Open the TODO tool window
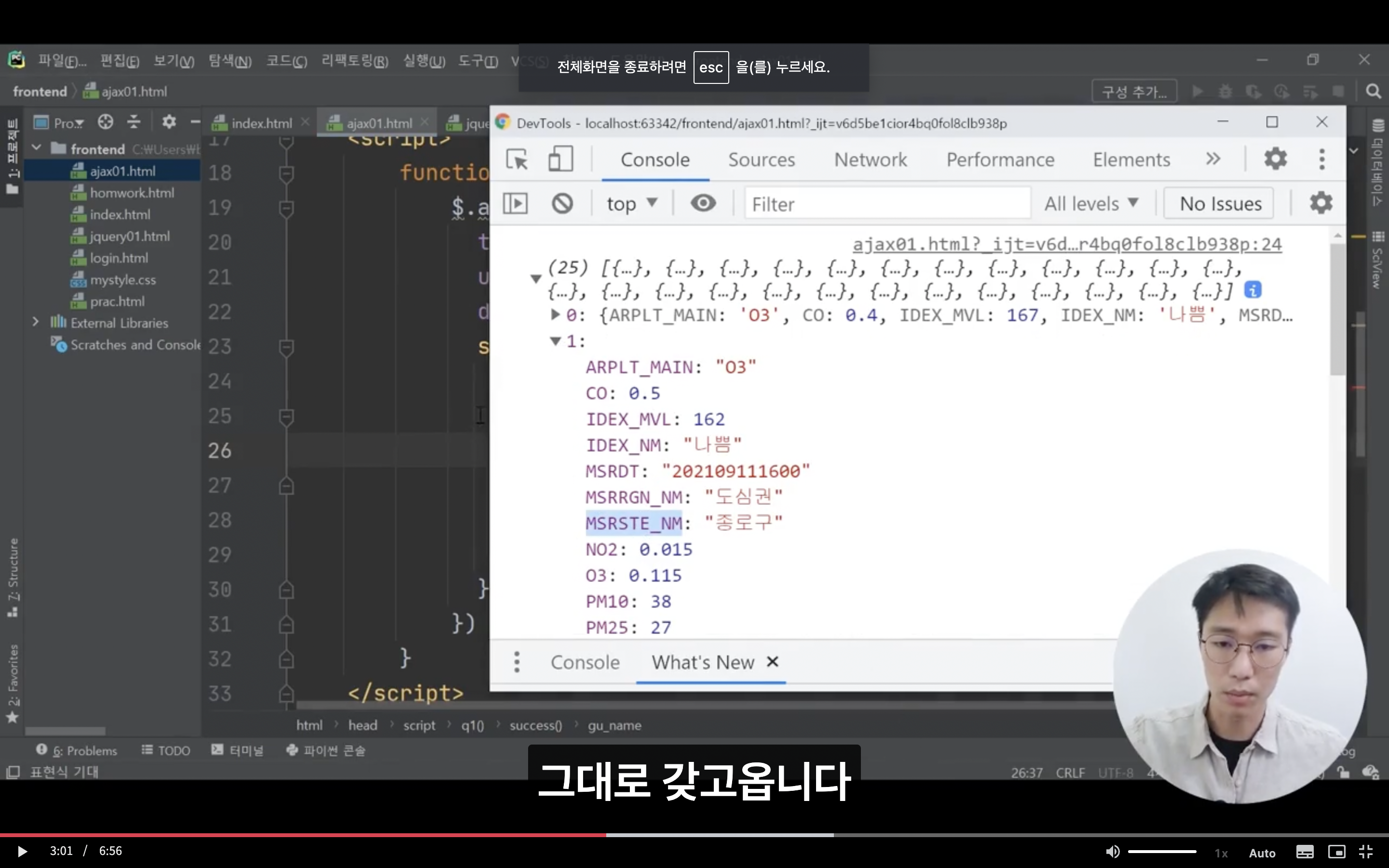 point(166,750)
